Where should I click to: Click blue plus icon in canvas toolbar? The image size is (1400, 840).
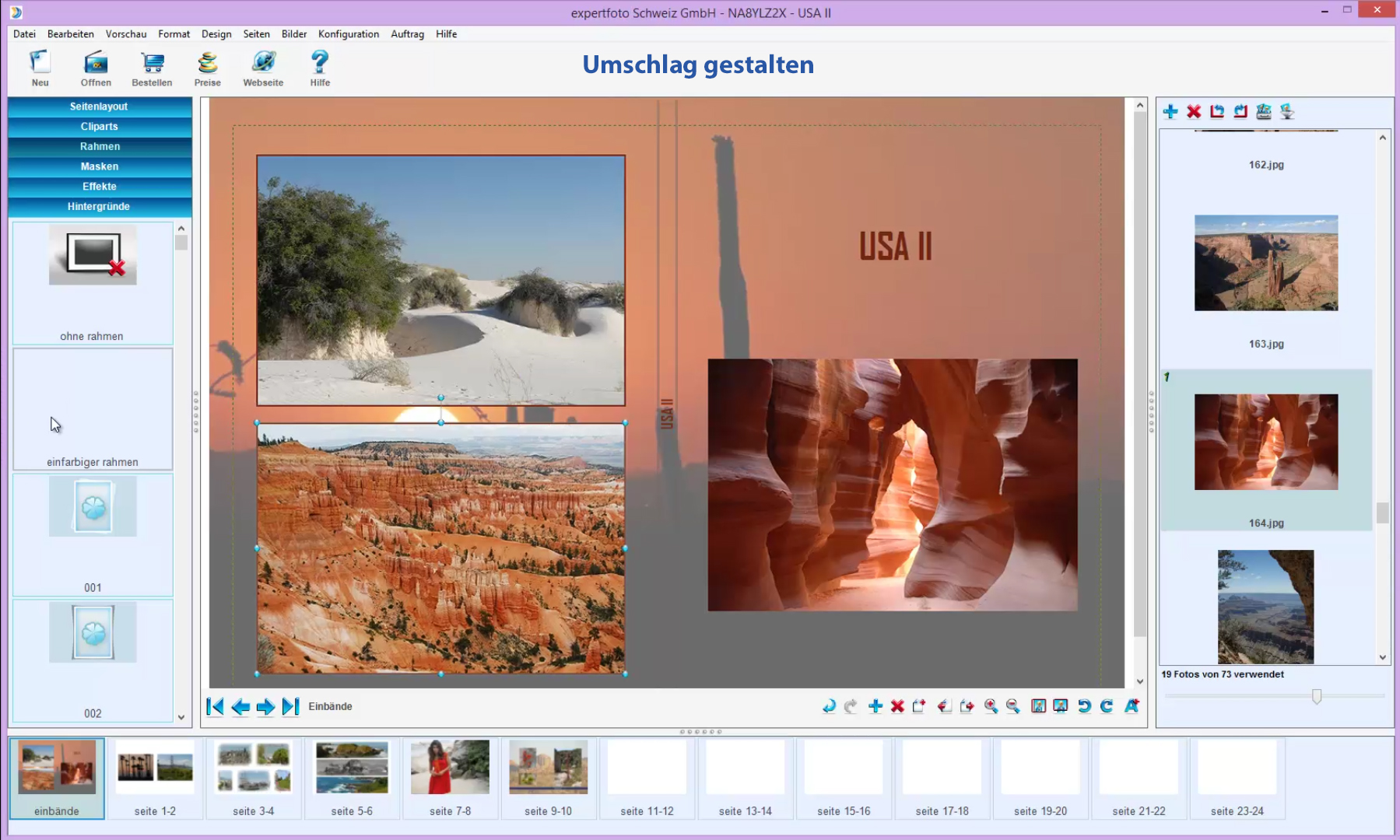(875, 705)
